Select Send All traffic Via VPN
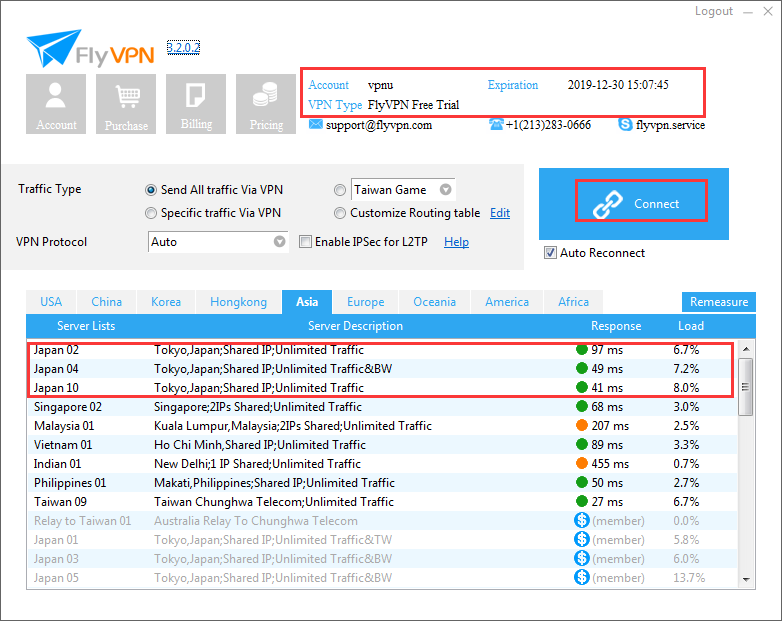Screen dimensions: 782x621 (151, 190)
